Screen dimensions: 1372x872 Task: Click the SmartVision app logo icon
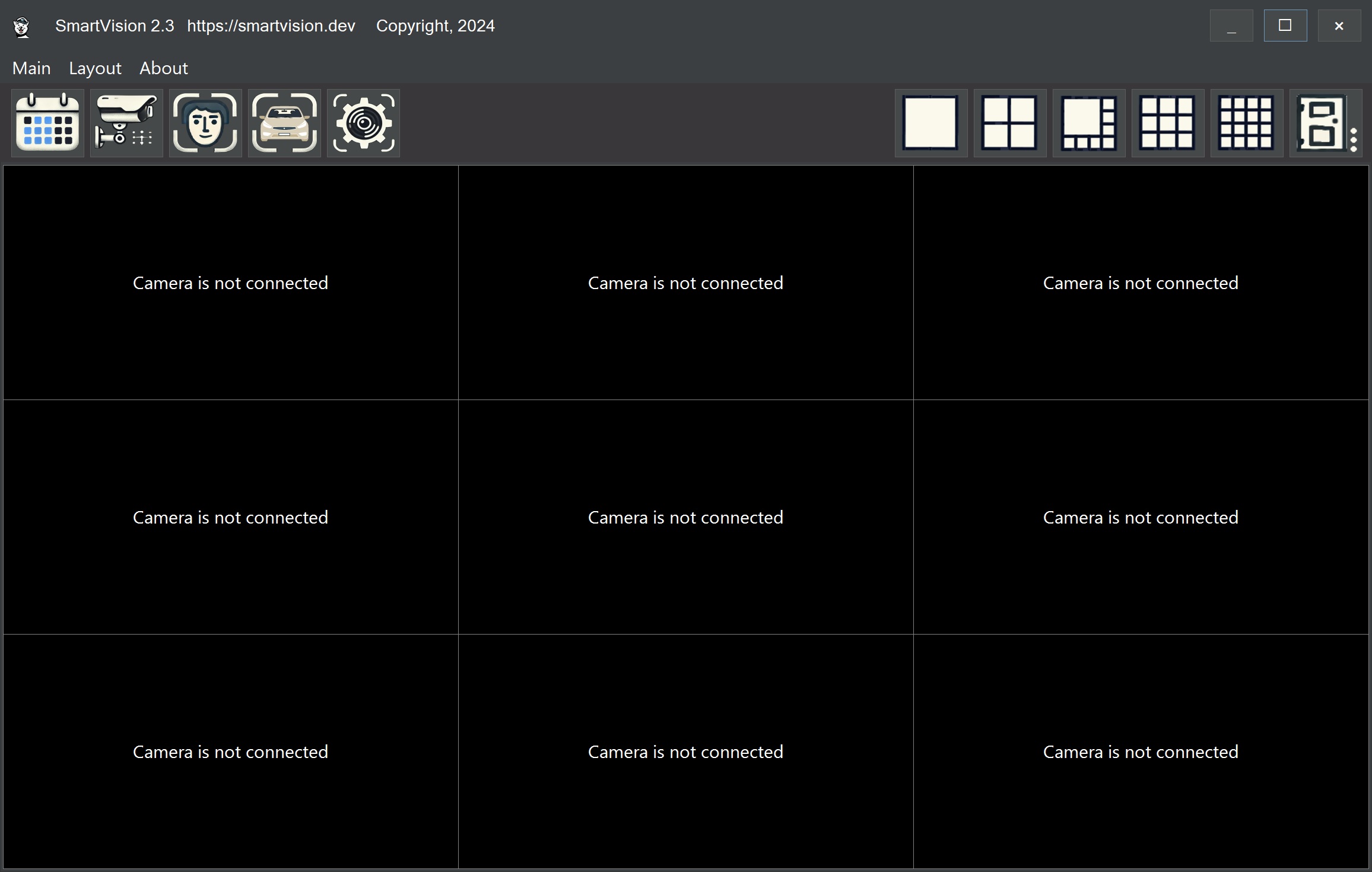[x=22, y=27]
